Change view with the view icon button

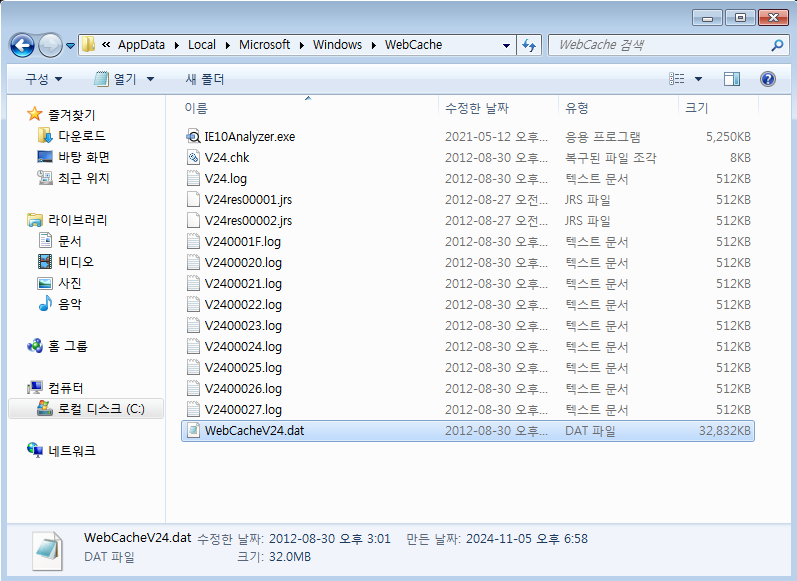tap(677, 79)
